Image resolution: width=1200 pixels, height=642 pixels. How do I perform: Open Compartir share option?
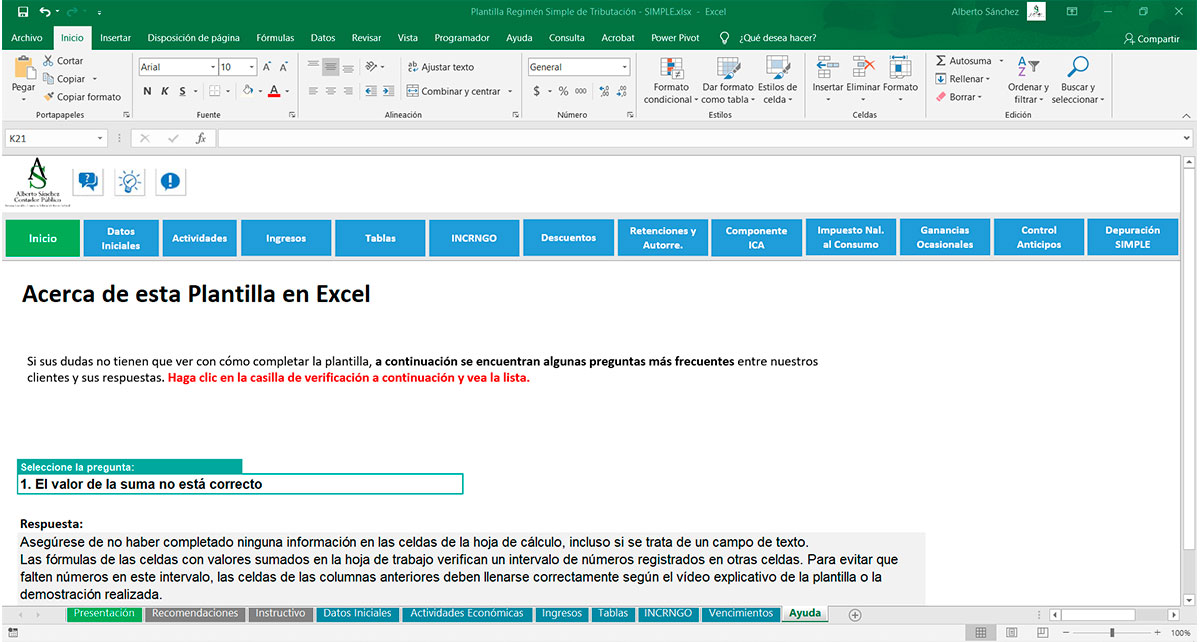click(1152, 38)
